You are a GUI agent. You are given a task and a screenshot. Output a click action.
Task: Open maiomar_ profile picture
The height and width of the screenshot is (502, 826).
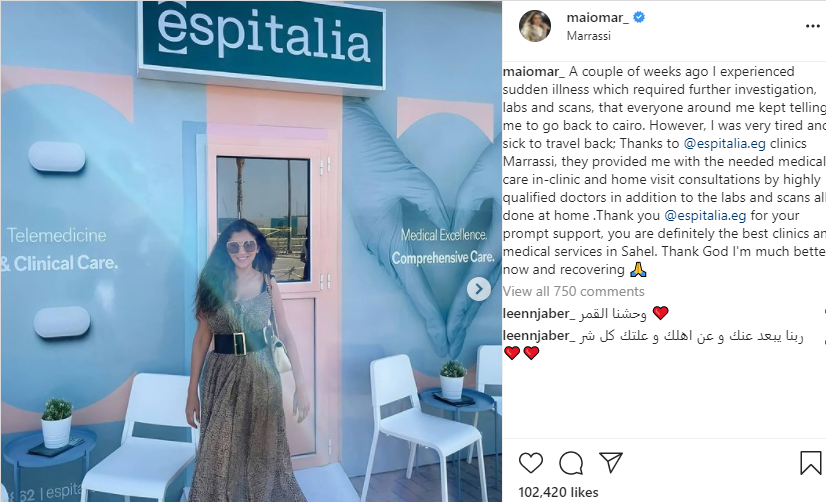click(535, 25)
